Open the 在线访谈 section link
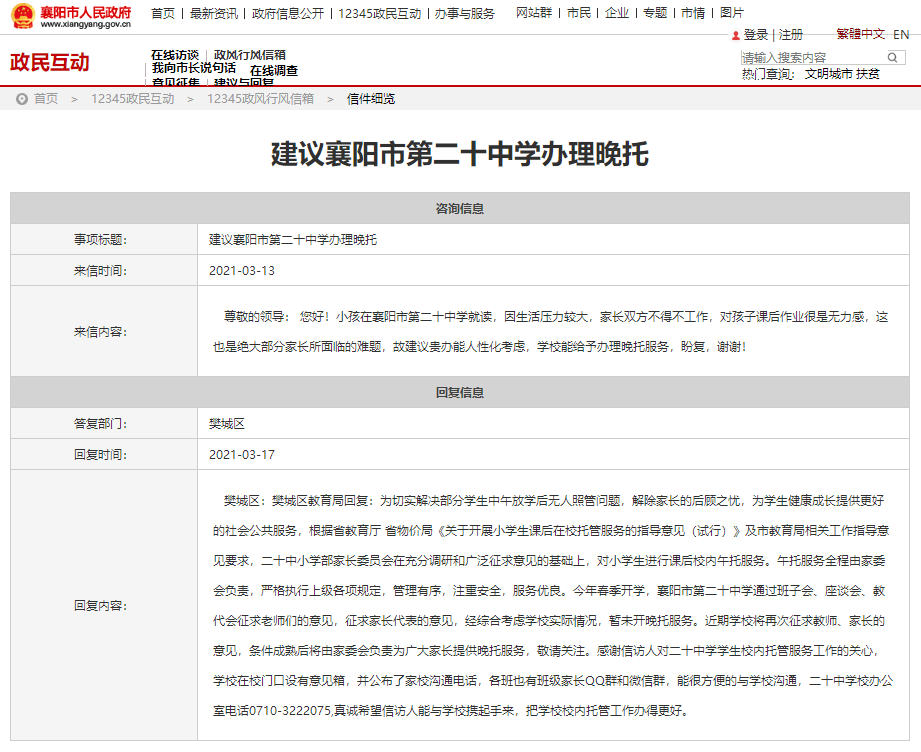The height and width of the screenshot is (752, 921). [x=175, y=55]
